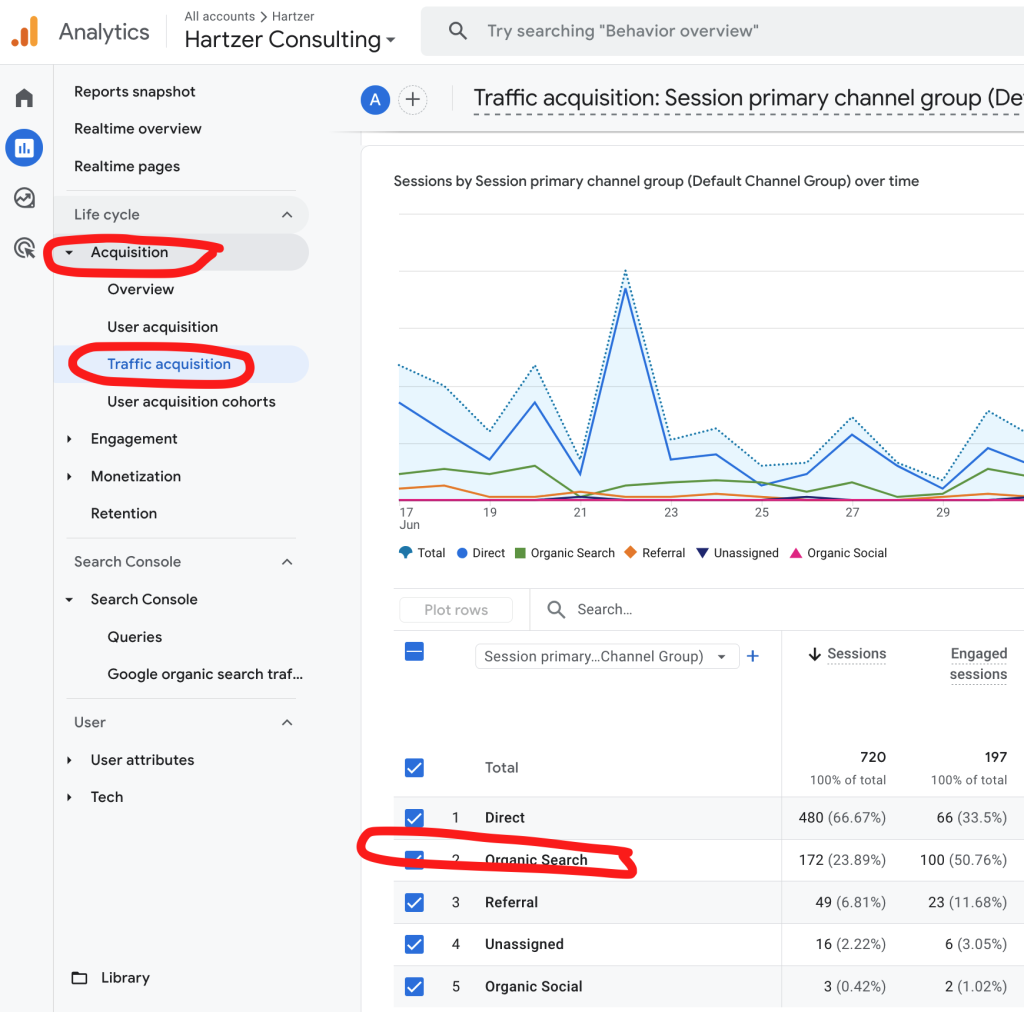Uncheck the Unassigned row checkbox

pyautogui.click(x=414, y=944)
